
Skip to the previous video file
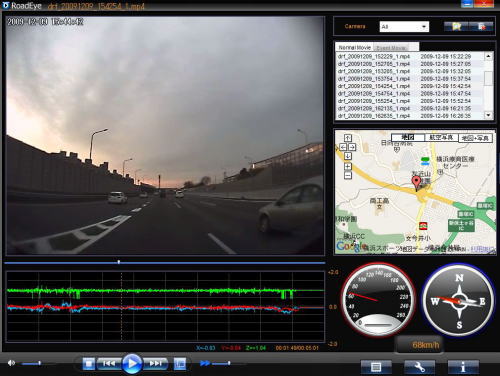109,363
